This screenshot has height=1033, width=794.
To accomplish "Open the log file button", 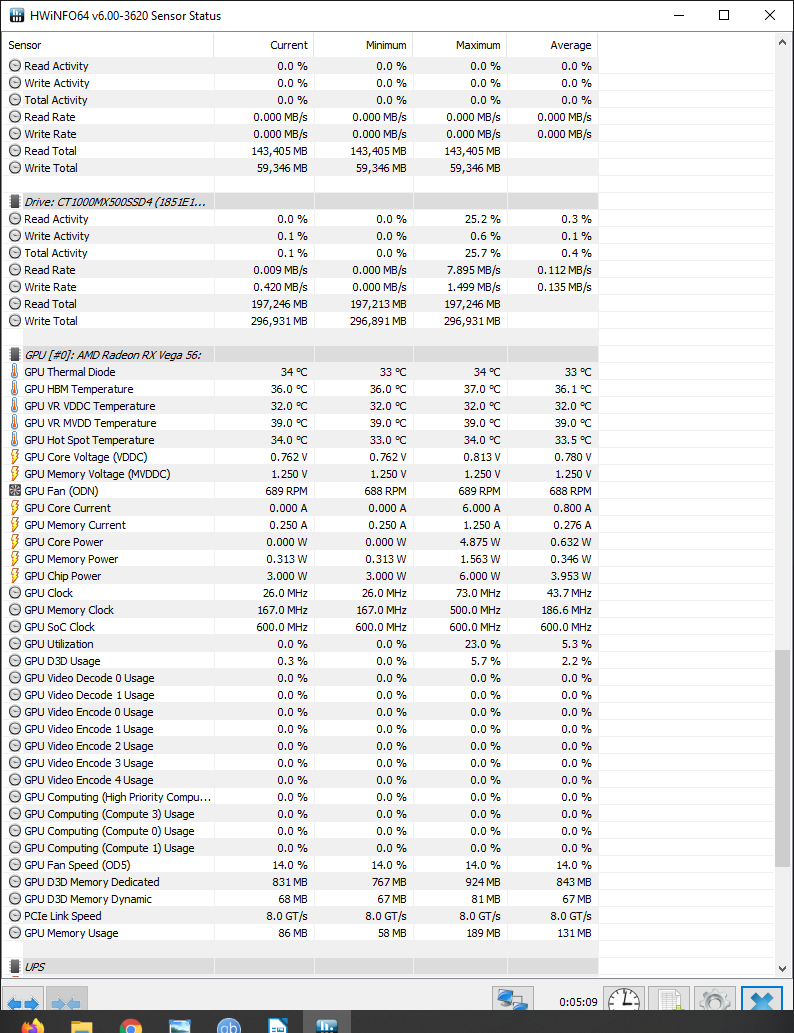I will 669,1003.
